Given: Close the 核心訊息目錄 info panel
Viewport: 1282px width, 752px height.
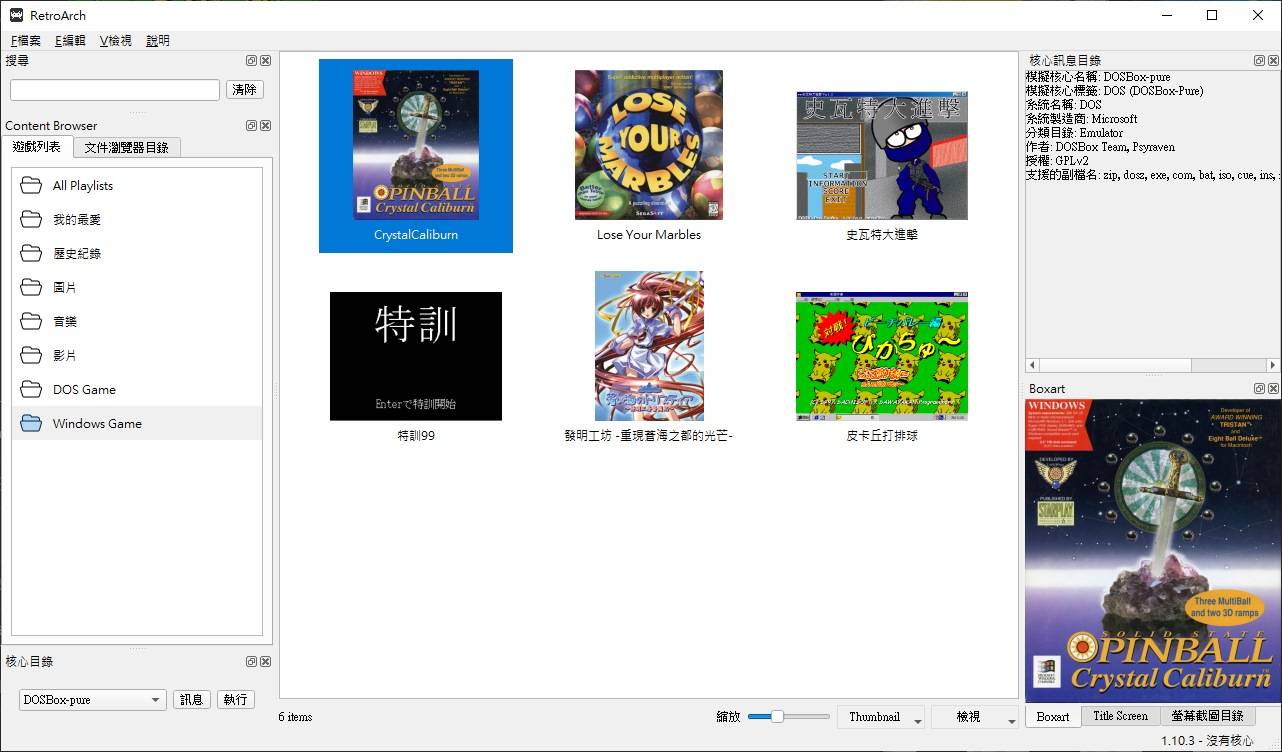Looking at the screenshot, I should [1273, 61].
